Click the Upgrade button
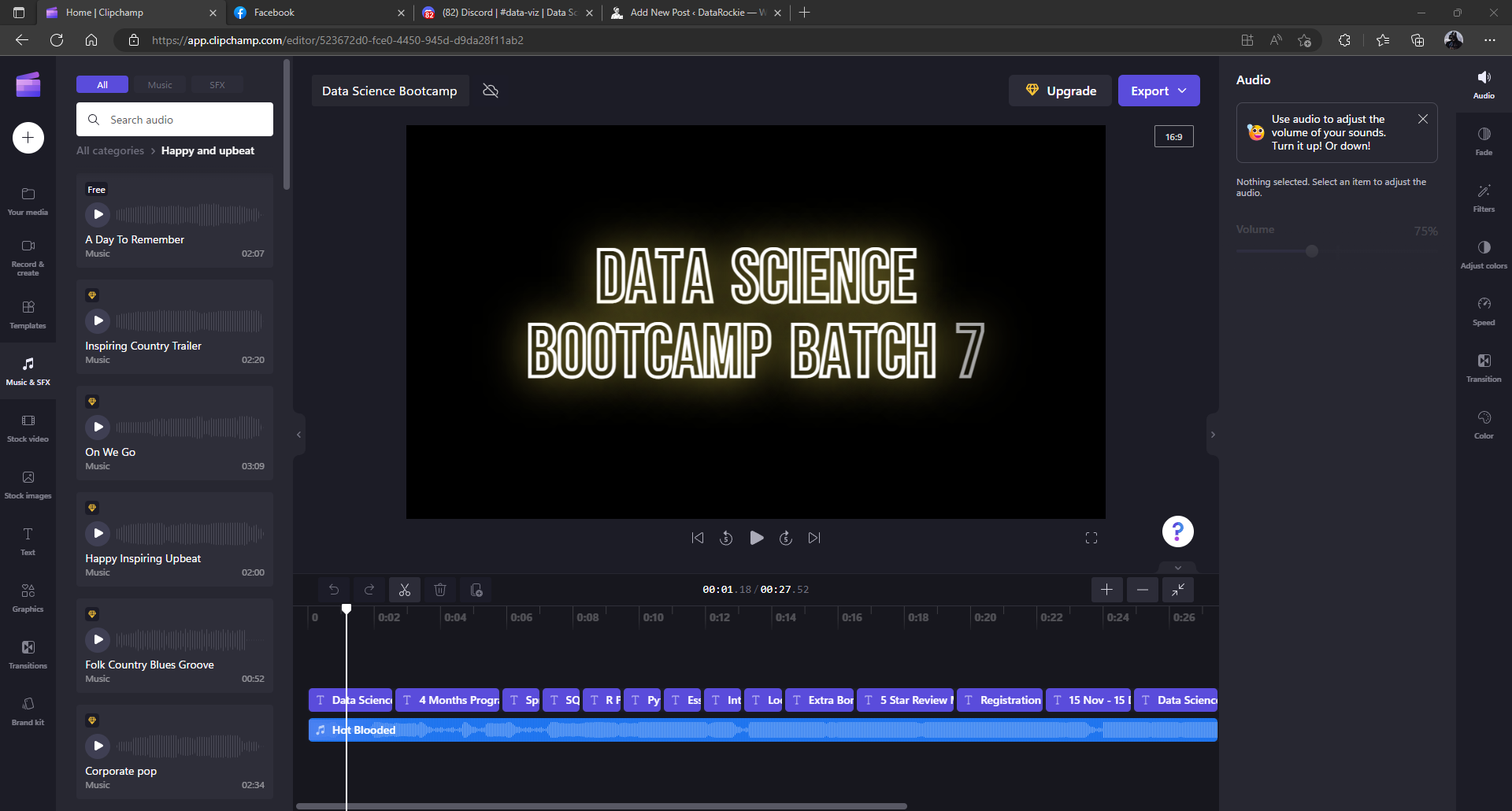The image size is (1512, 811). pos(1059,91)
